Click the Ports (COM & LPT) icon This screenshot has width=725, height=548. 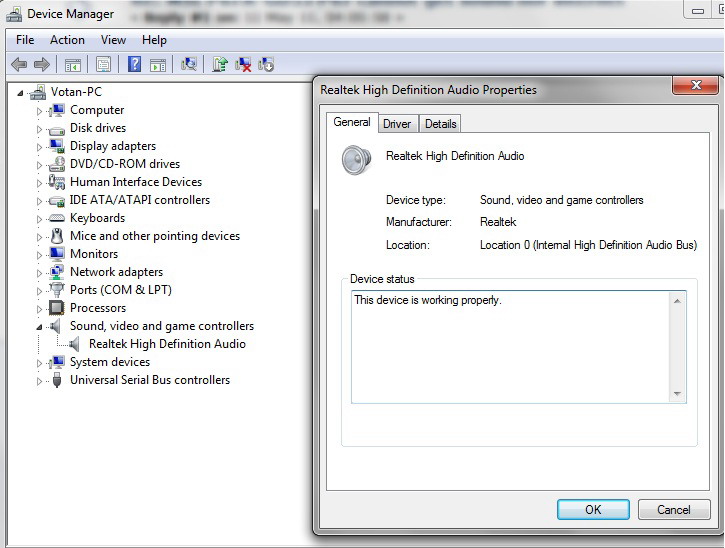(x=57, y=290)
